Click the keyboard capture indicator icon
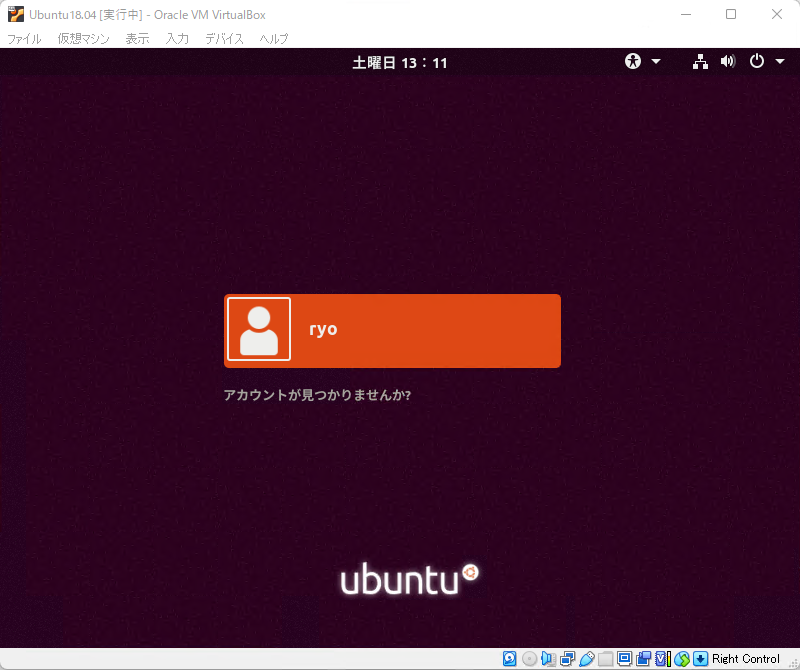800x670 pixels. coord(701,659)
